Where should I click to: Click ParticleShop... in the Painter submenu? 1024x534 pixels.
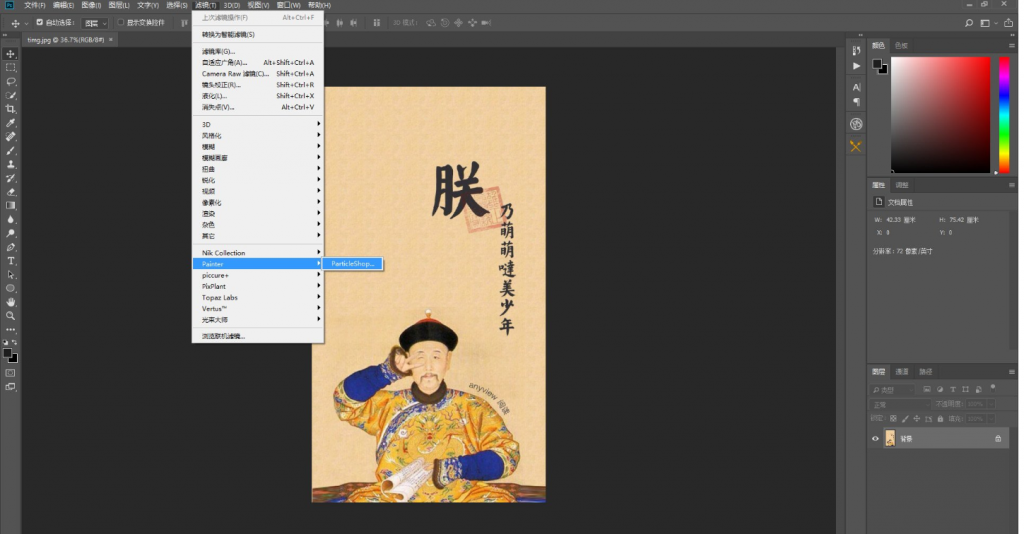coord(353,264)
